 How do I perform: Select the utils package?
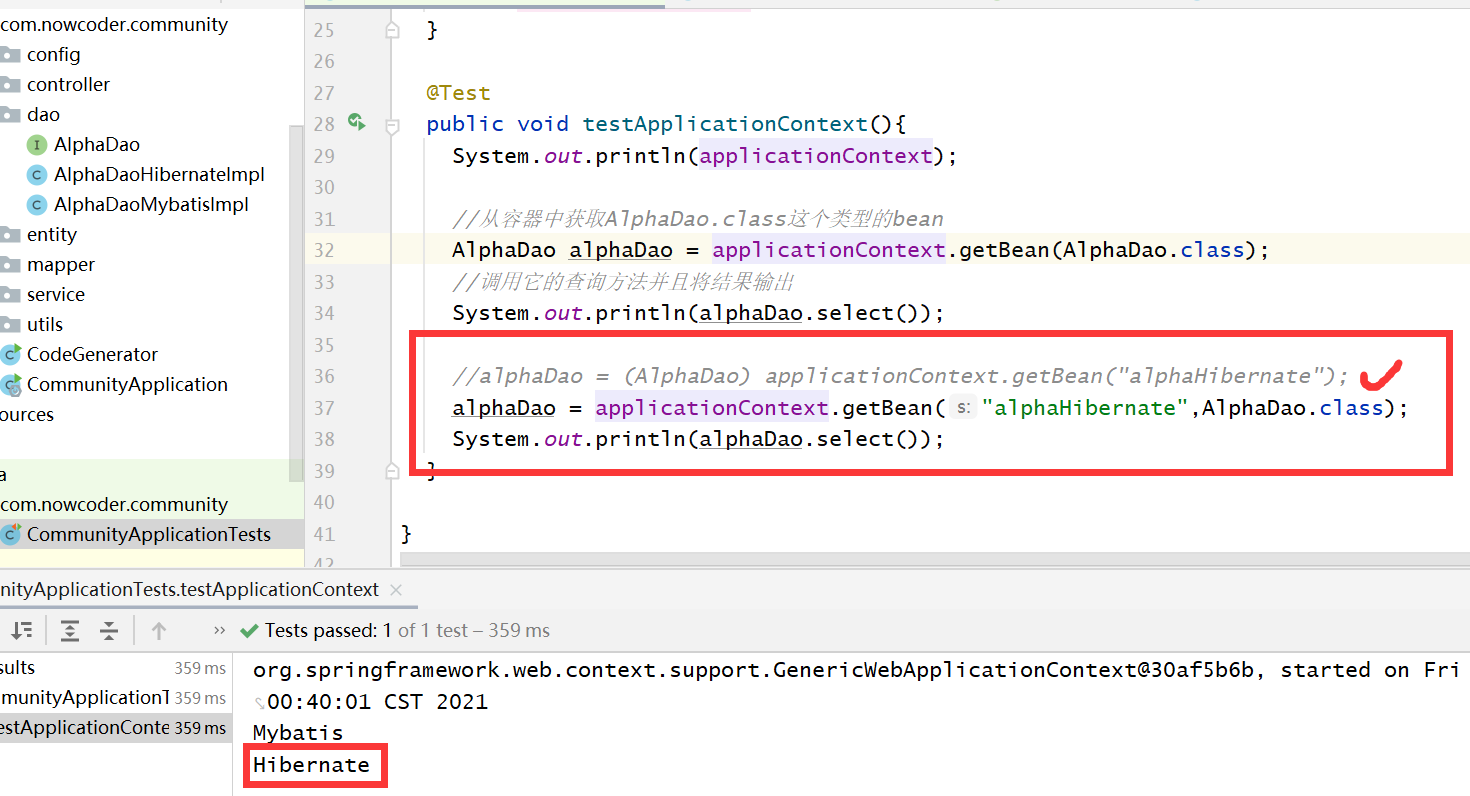45,325
